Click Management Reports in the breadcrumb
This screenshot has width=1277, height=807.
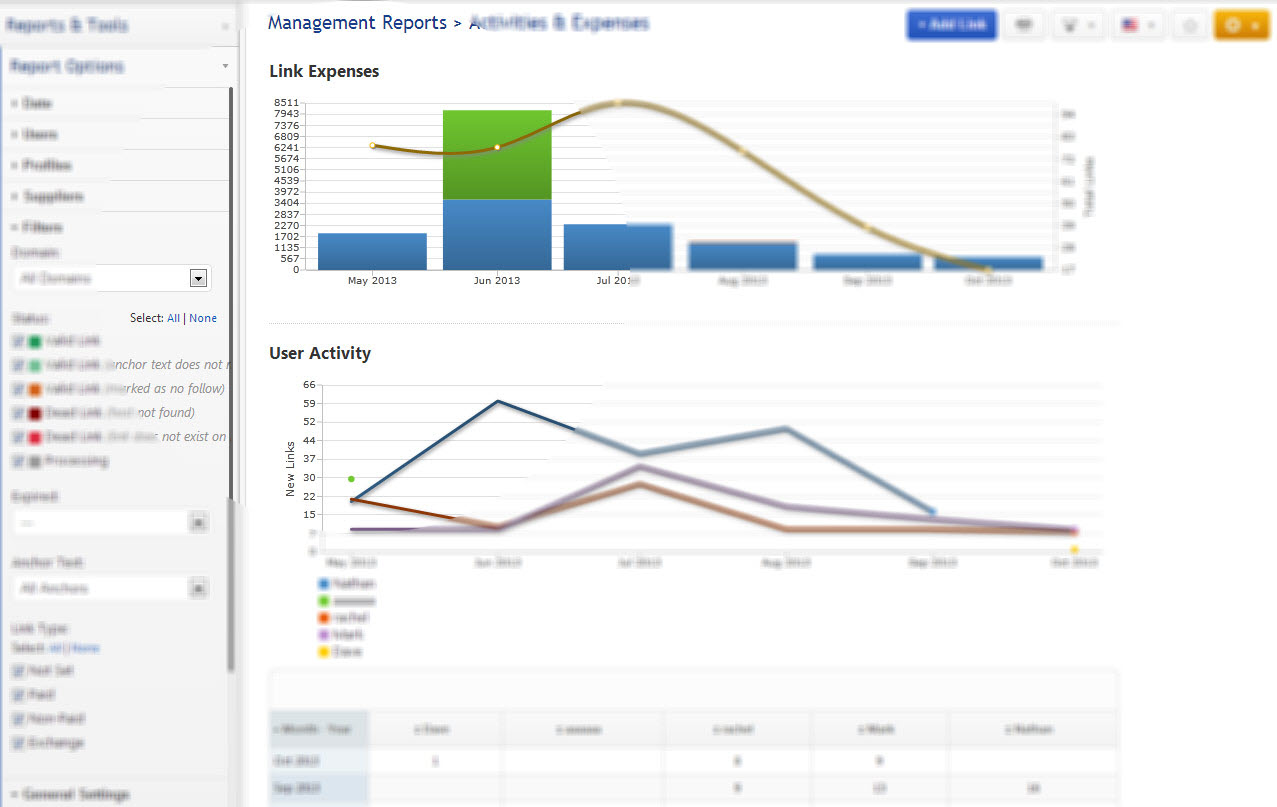point(357,23)
